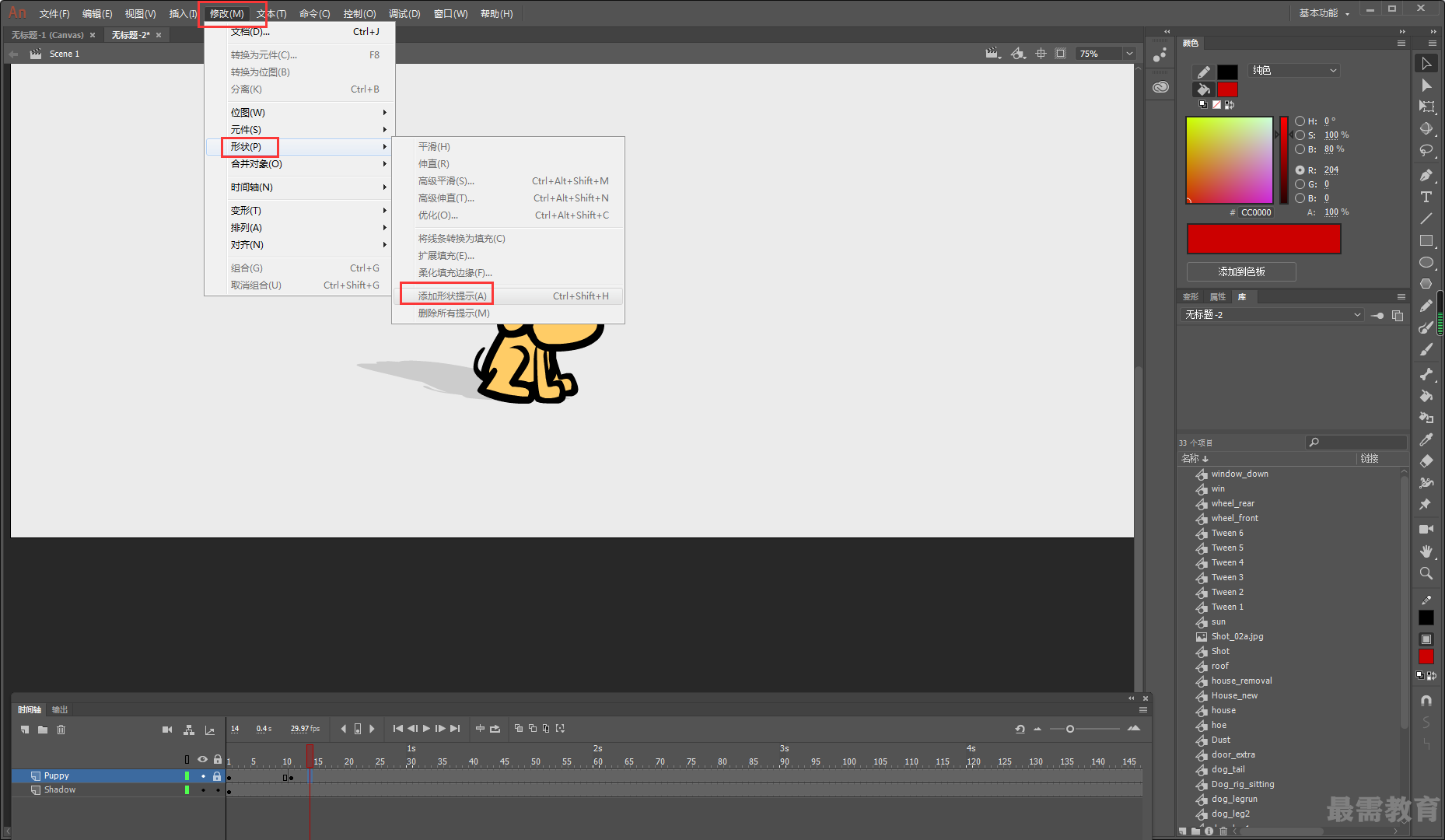Click the stroke color black swatch
This screenshot has height=840, width=1445.
click(1227, 72)
